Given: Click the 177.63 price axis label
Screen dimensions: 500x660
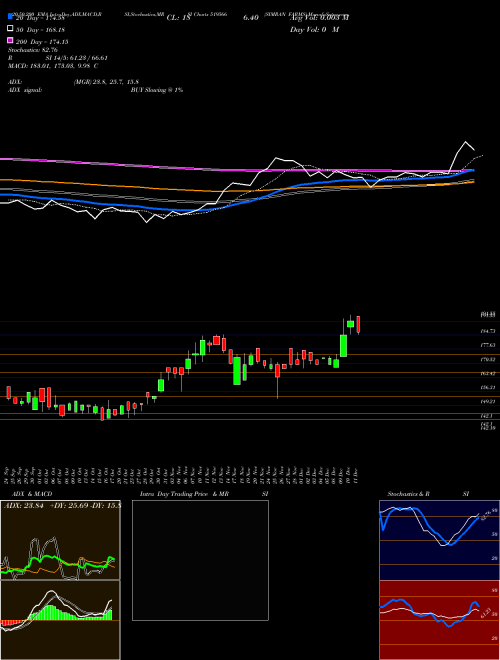Looking at the screenshot, I should pos(487,345).
